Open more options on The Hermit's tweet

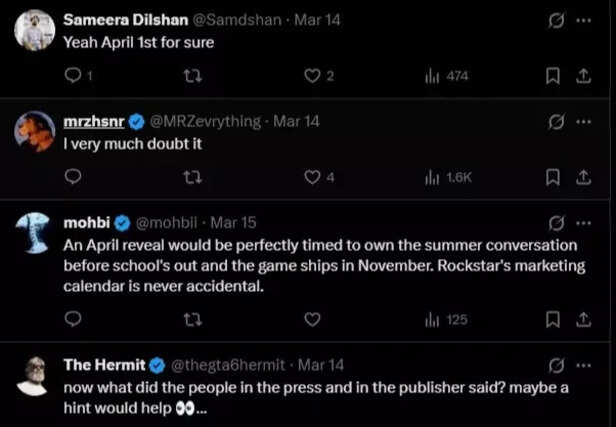[584, 364]
